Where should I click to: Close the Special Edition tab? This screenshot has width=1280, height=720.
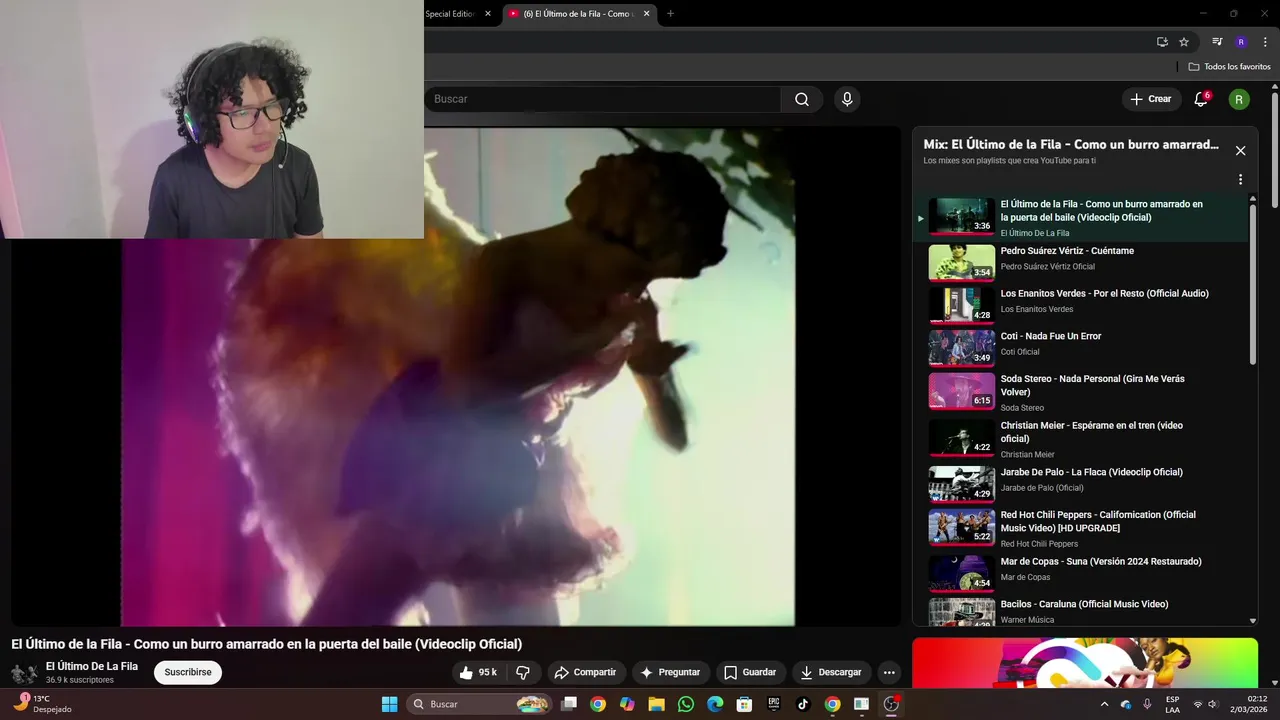coord(488,14)
